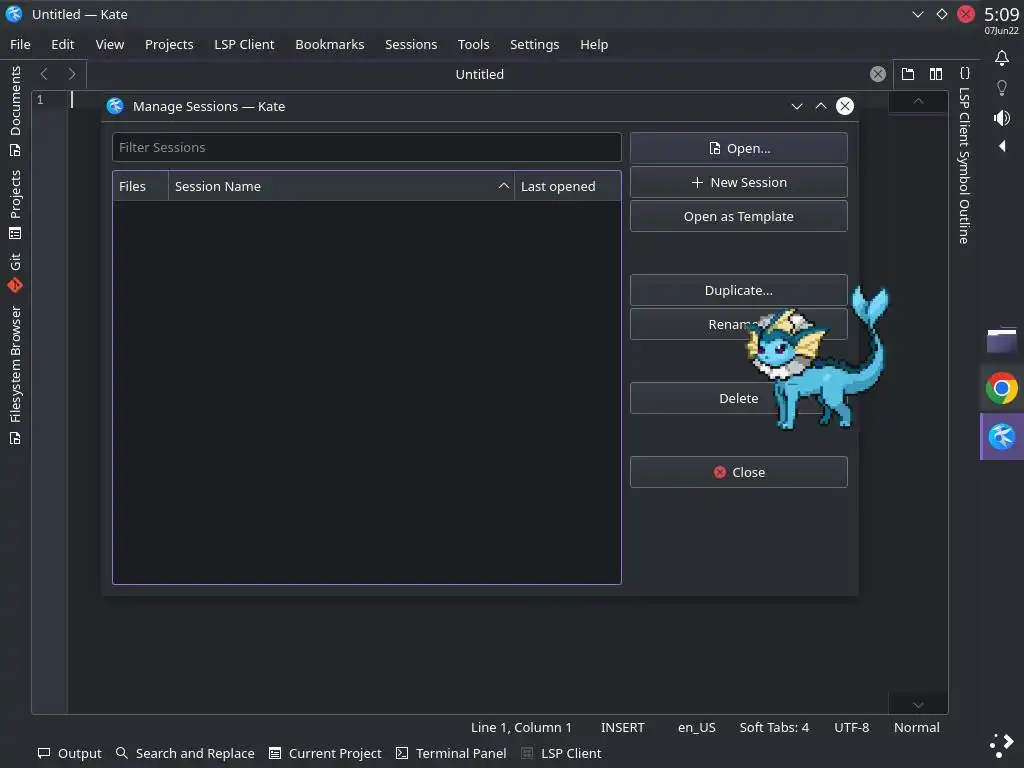The width and height of the screenshot is (1024, 768).
Task: Open the Soft Tabs: 4 indentation menu
Action: [x=774, y=728]
